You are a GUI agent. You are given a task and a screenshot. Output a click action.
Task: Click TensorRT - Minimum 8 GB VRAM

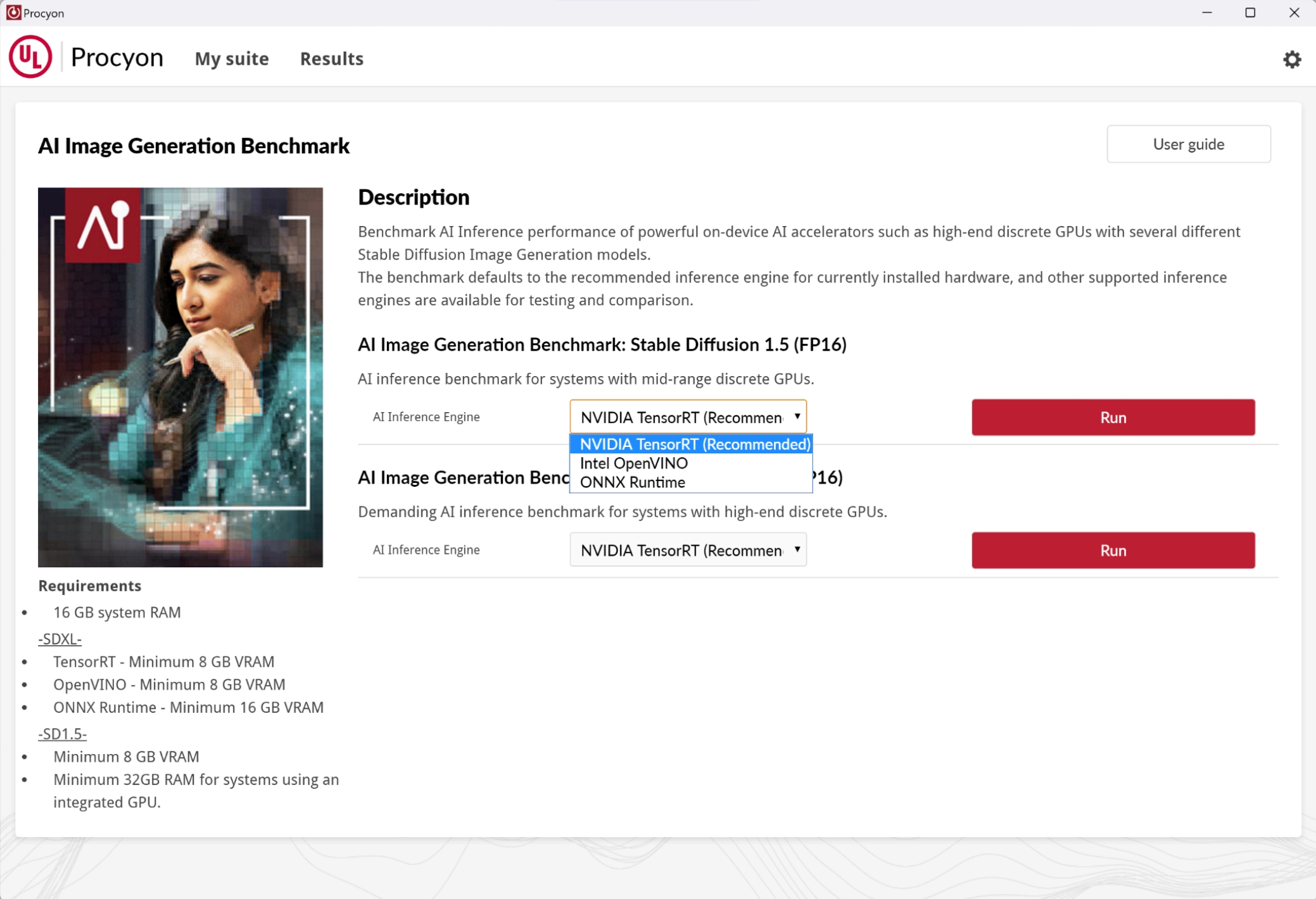tap(164, 662)
